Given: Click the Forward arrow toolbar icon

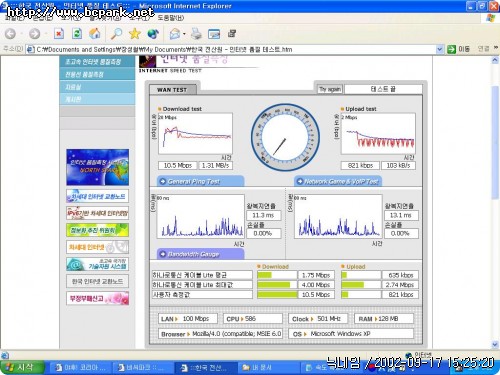Looking at the screenshot, I should pyautogui.click(x=34, y=34).
